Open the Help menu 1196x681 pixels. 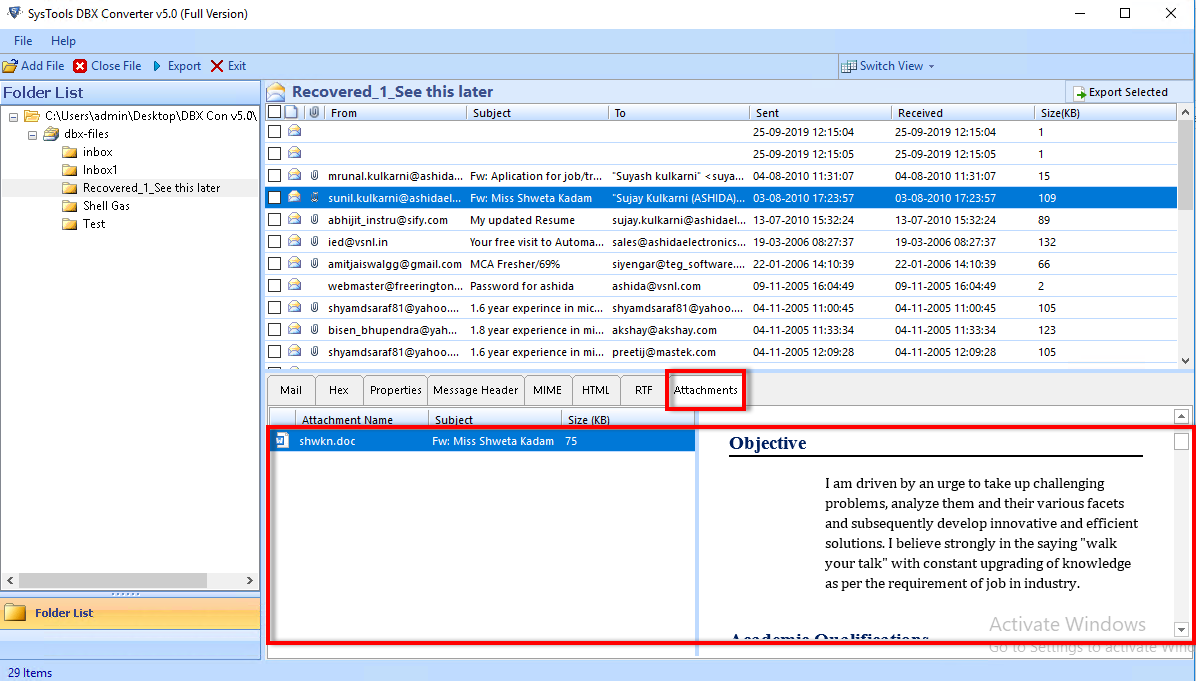(63, 40)
